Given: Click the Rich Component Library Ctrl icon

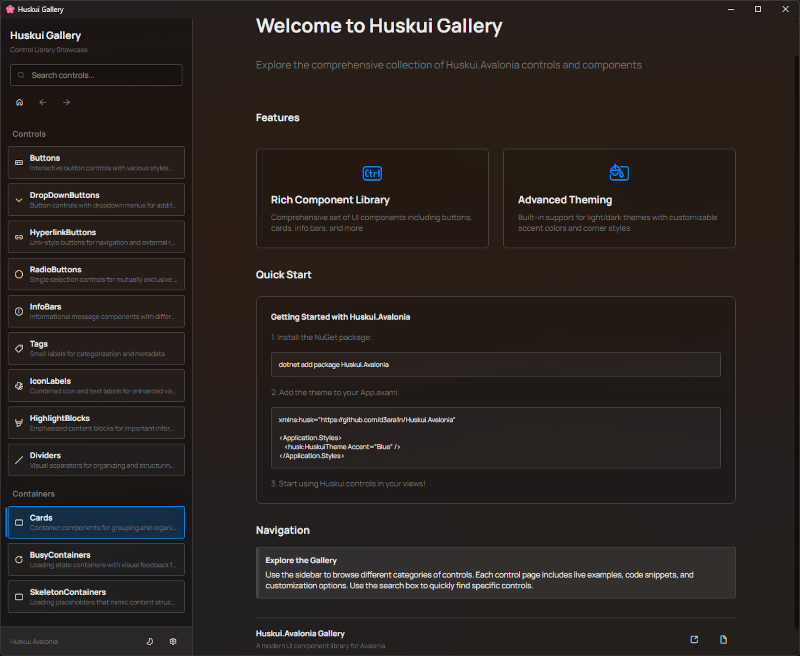Looking at the screenshot, I should 372,173.
